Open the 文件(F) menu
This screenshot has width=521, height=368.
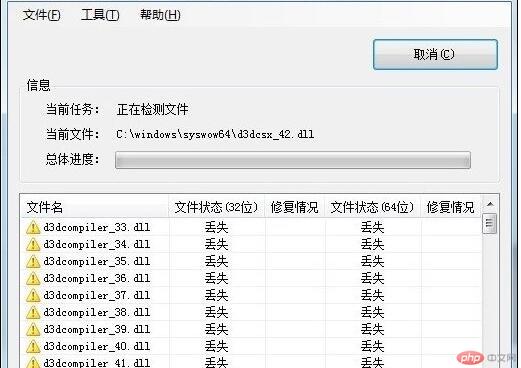42,15
